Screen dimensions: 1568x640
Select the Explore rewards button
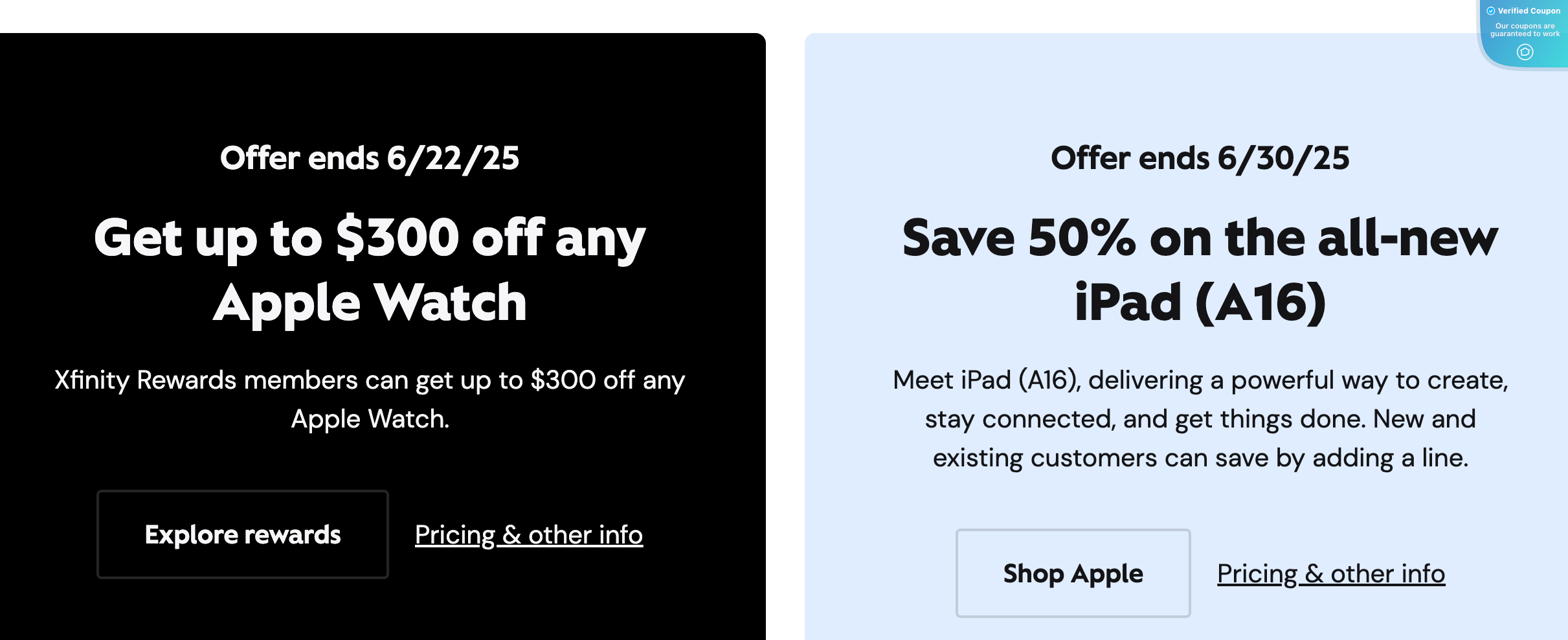coord(242,534)
